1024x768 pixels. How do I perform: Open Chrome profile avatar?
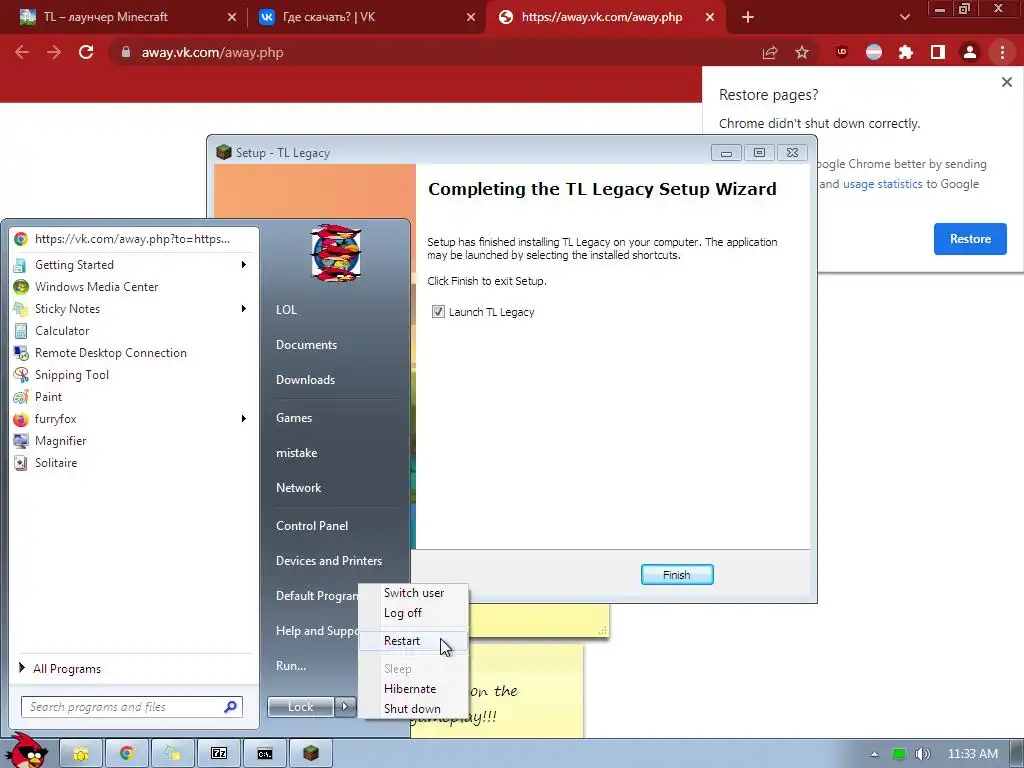coord(970,52)
